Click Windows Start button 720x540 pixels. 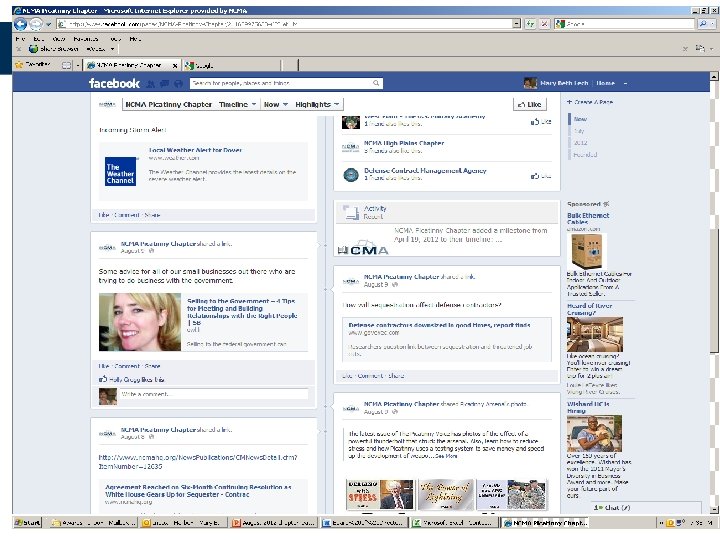pyautogui.click(x=27, y=523)
